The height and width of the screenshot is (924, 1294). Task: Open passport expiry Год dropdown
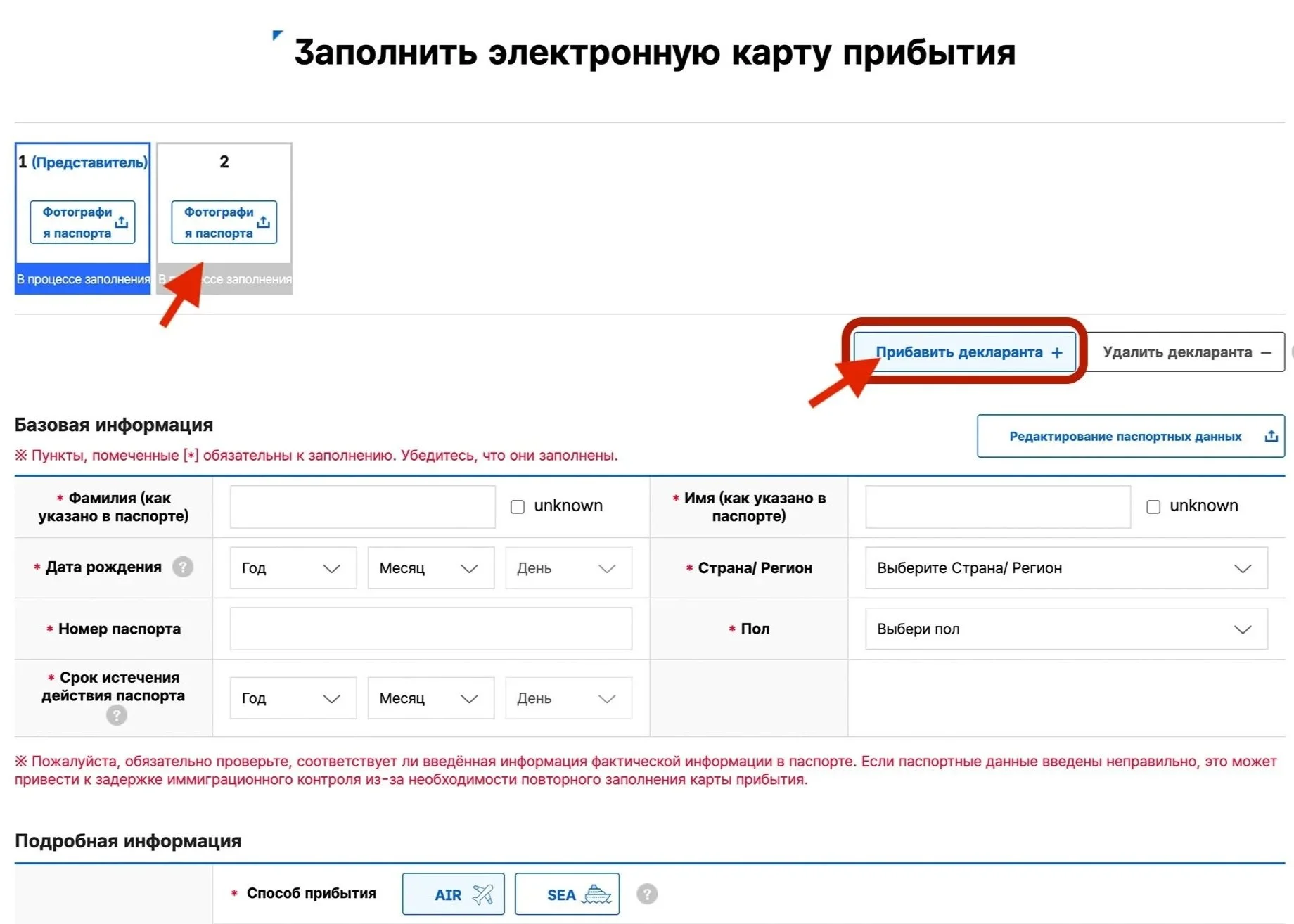coord(293,698)
